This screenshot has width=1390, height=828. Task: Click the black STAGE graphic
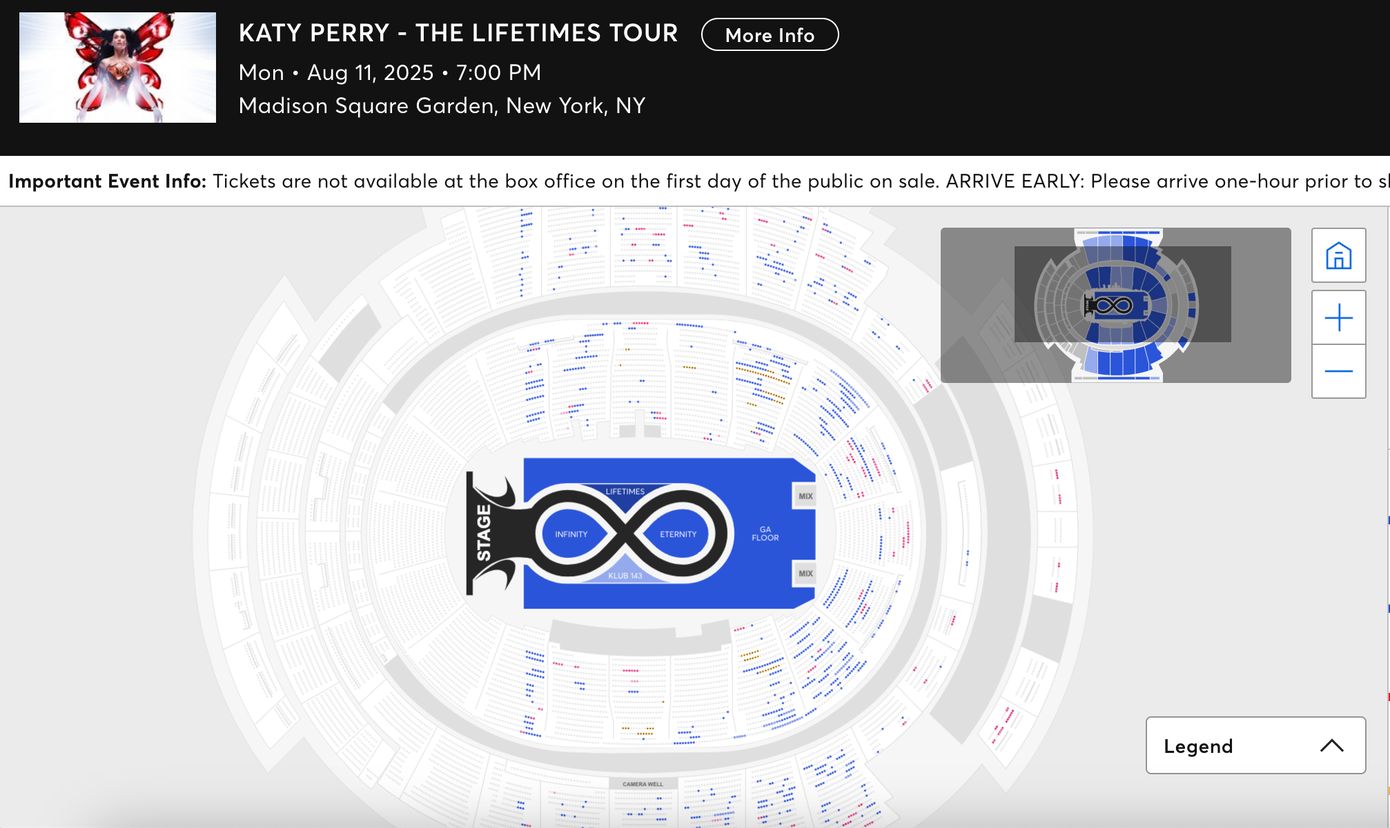point(486,533)
